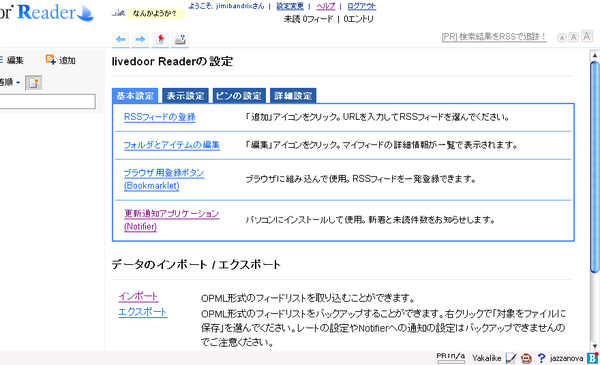Image resolution: width=600 pixels, height=365 pixels.
Task: Click the scrollbar down arrow
Action: point(595,346)
